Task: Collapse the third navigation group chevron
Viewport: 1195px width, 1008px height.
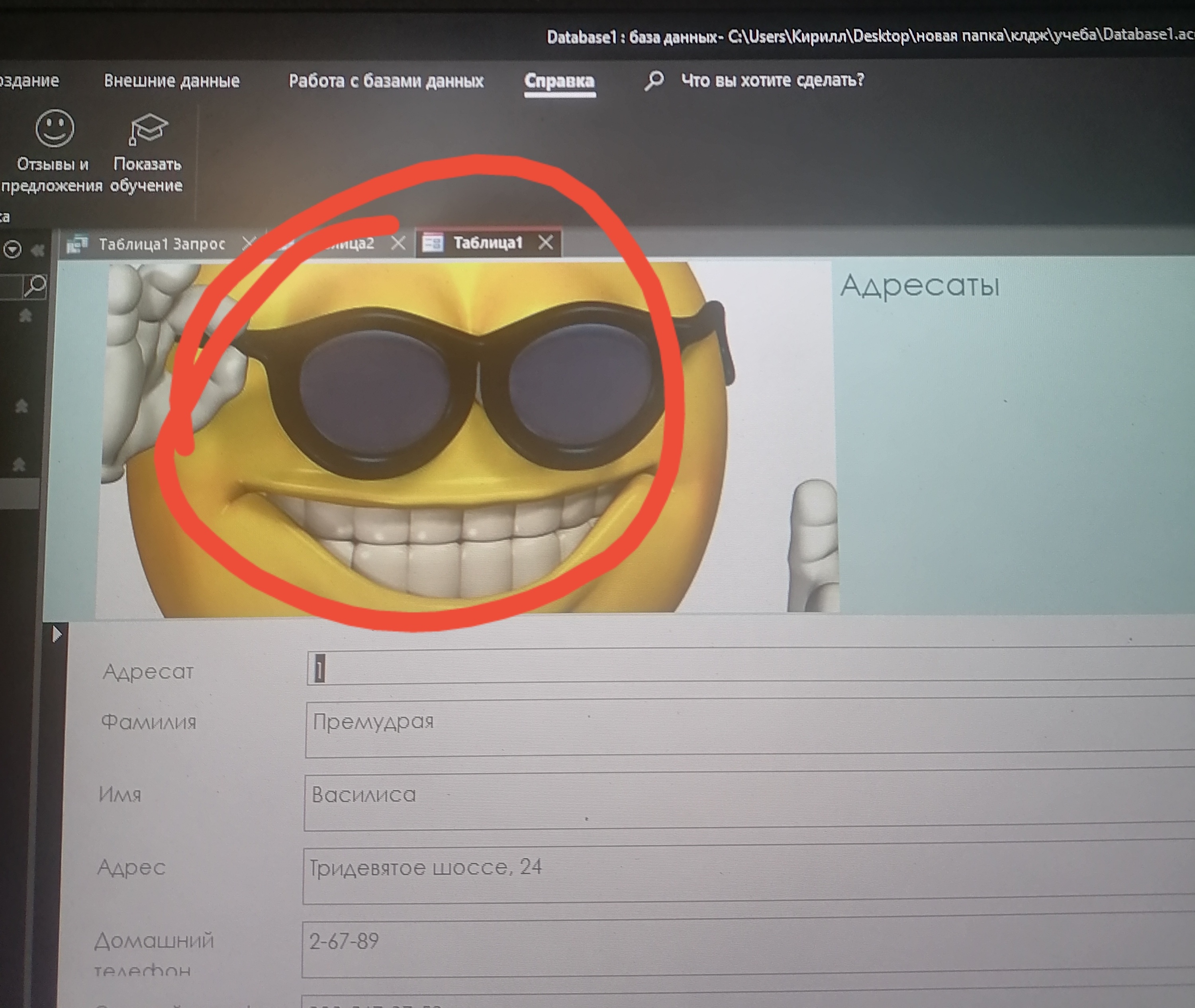Action: (x=19, y=465)
